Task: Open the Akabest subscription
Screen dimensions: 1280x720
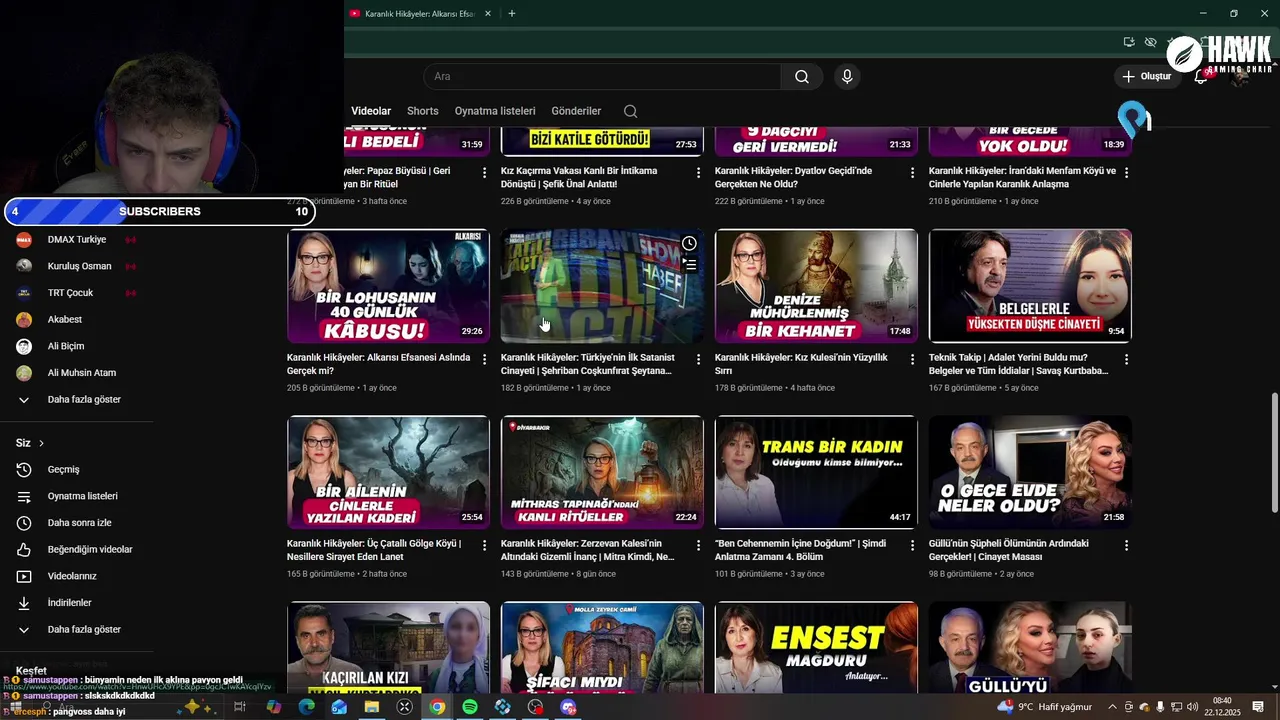Action: click(x=65, y=319)
